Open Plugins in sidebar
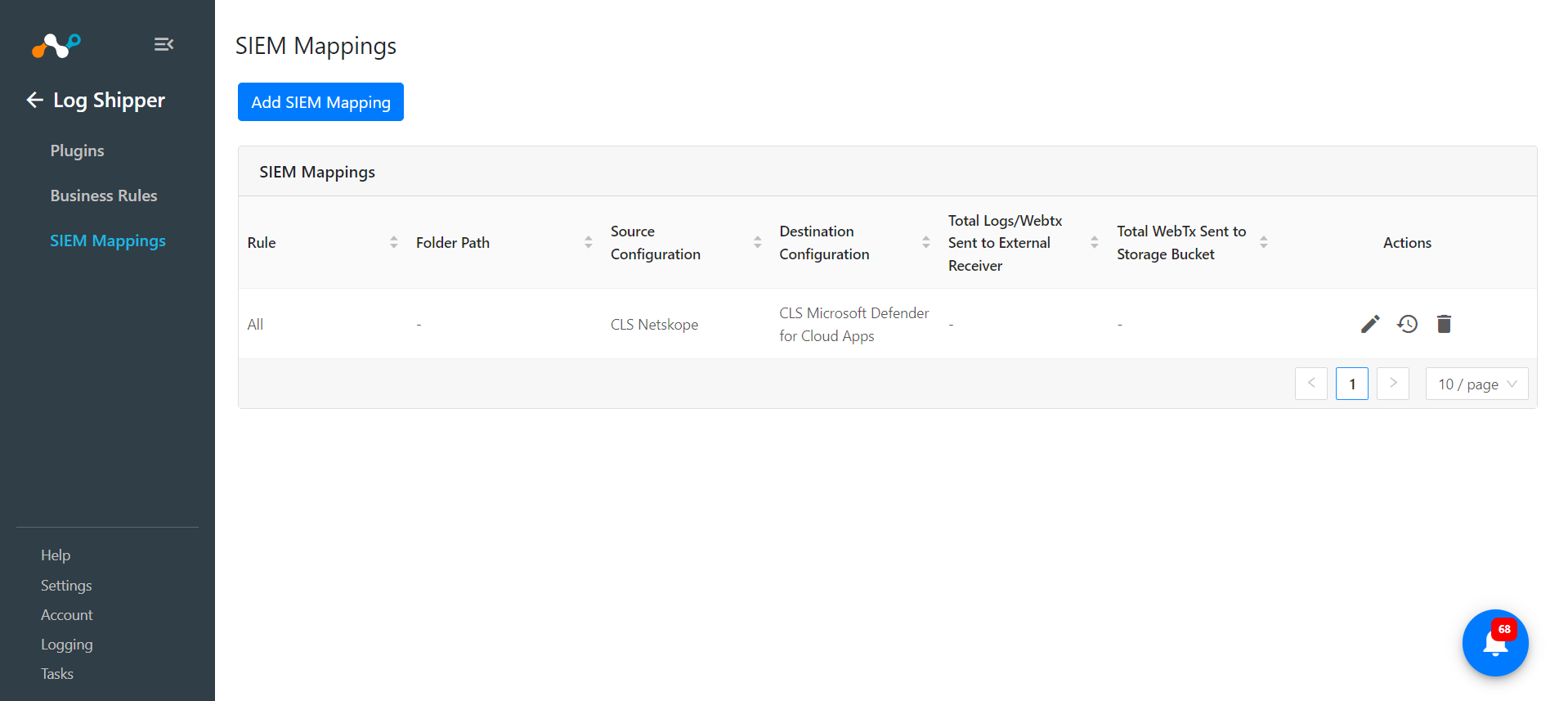The image size is (1568, 701). (x=77, y=151)
